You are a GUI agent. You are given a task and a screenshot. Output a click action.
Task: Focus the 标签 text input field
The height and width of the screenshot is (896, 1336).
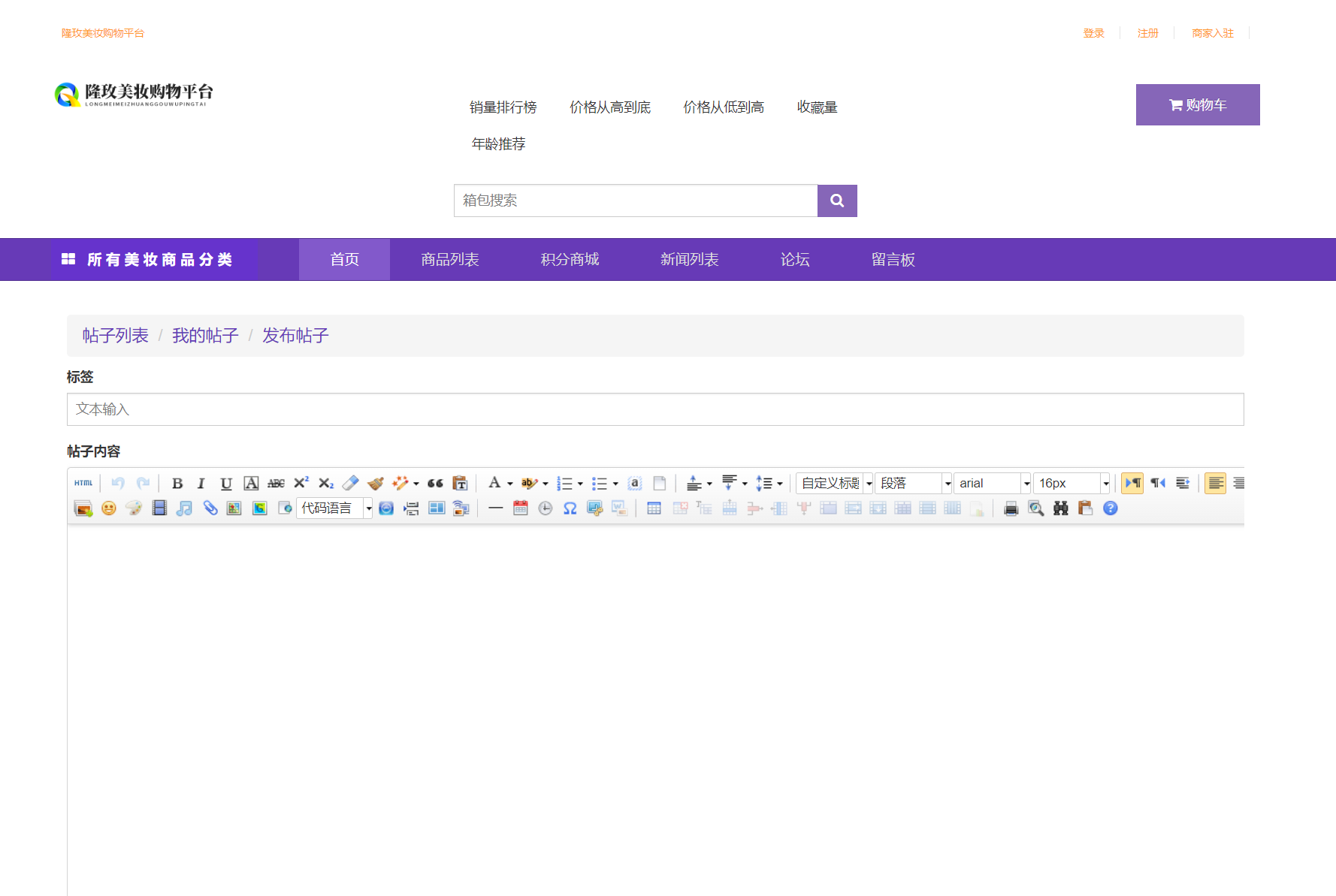pos(655,409)
